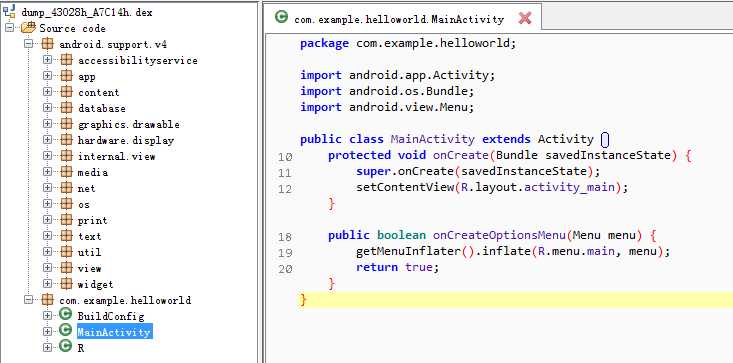Expand the util package node
Viewport: 733px width, 363px height.
point(47,251)
